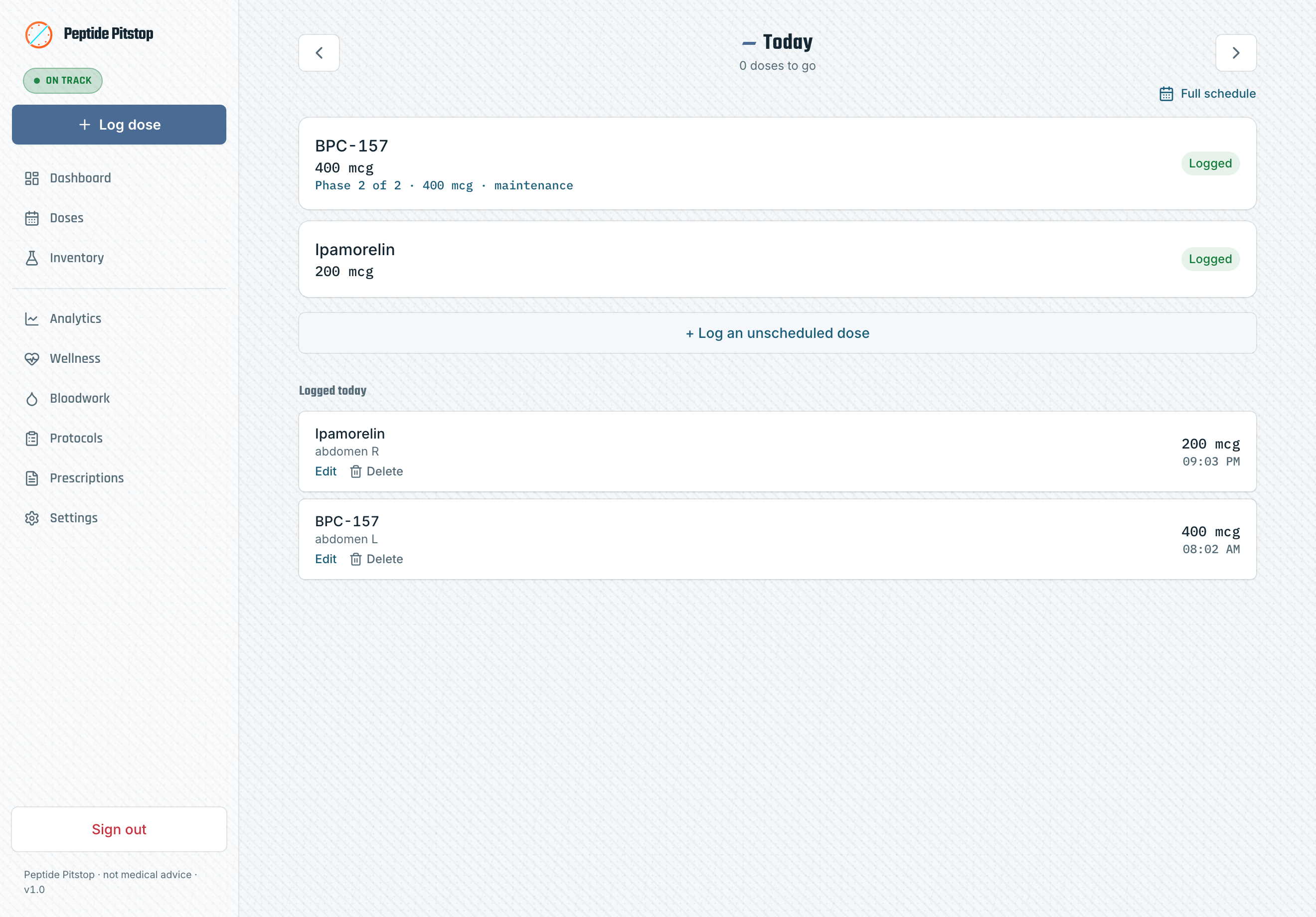Click the Dashboard grid icon

tap(31, 178)
